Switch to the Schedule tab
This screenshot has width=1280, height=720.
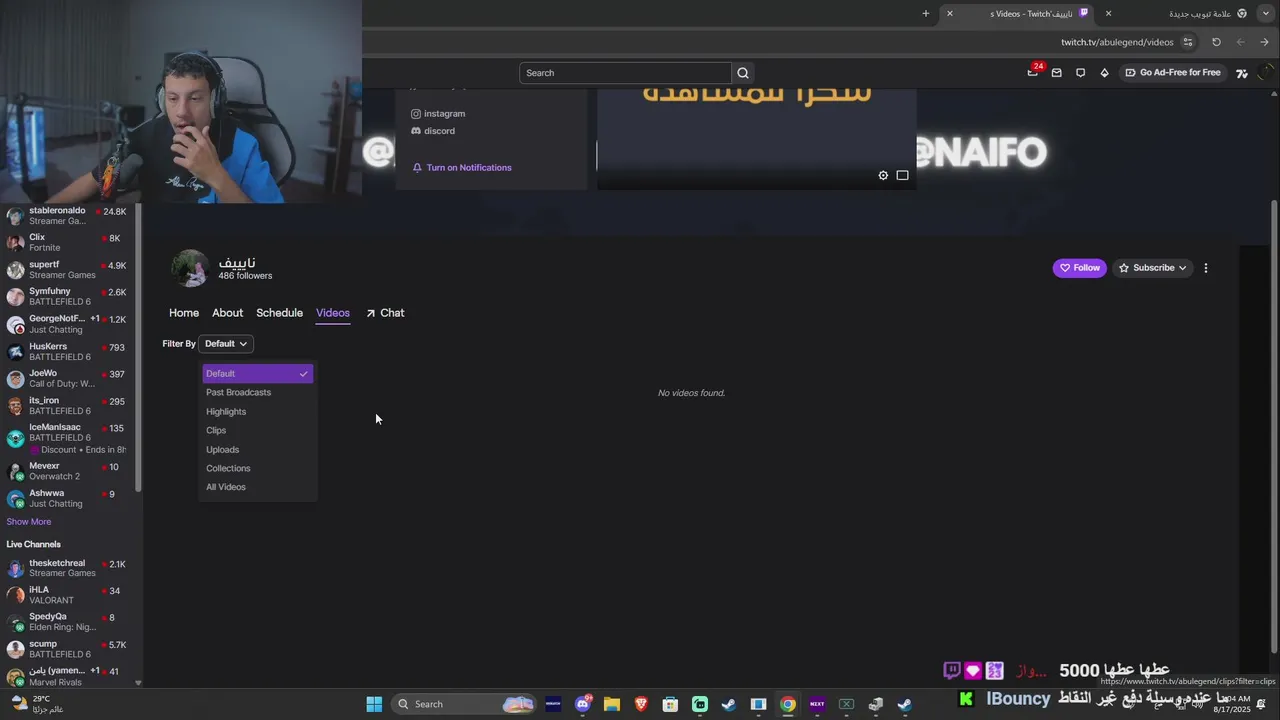tap(279, 313)
